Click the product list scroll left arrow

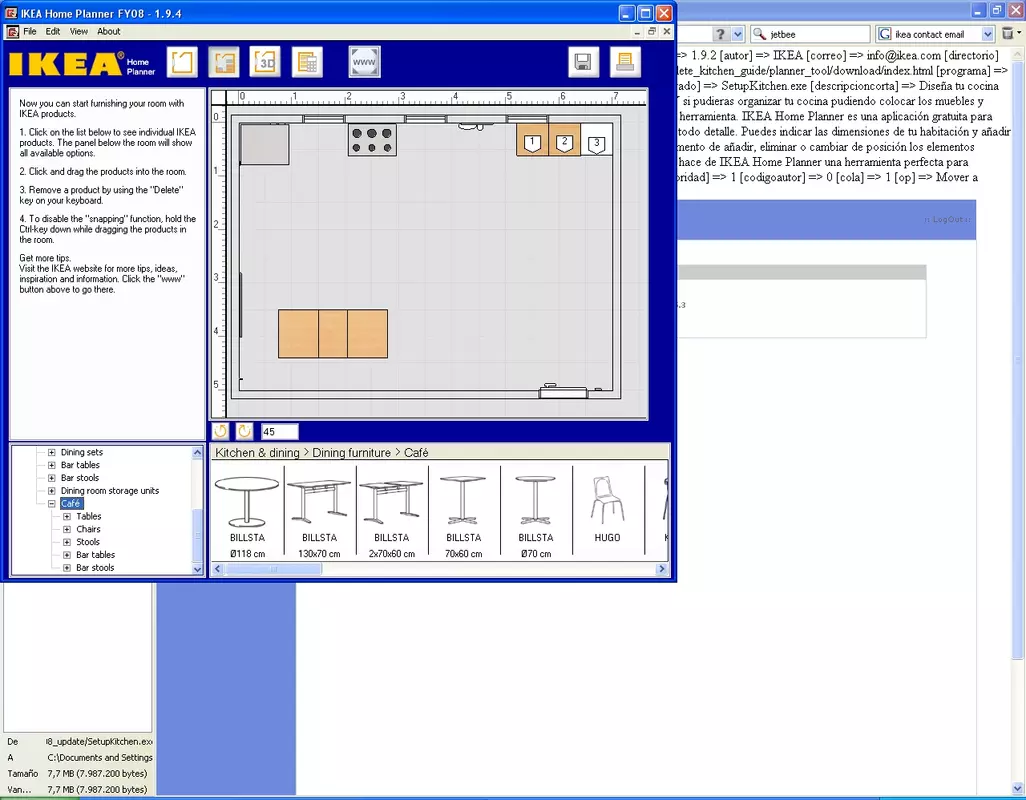click(x=218, y=569)
